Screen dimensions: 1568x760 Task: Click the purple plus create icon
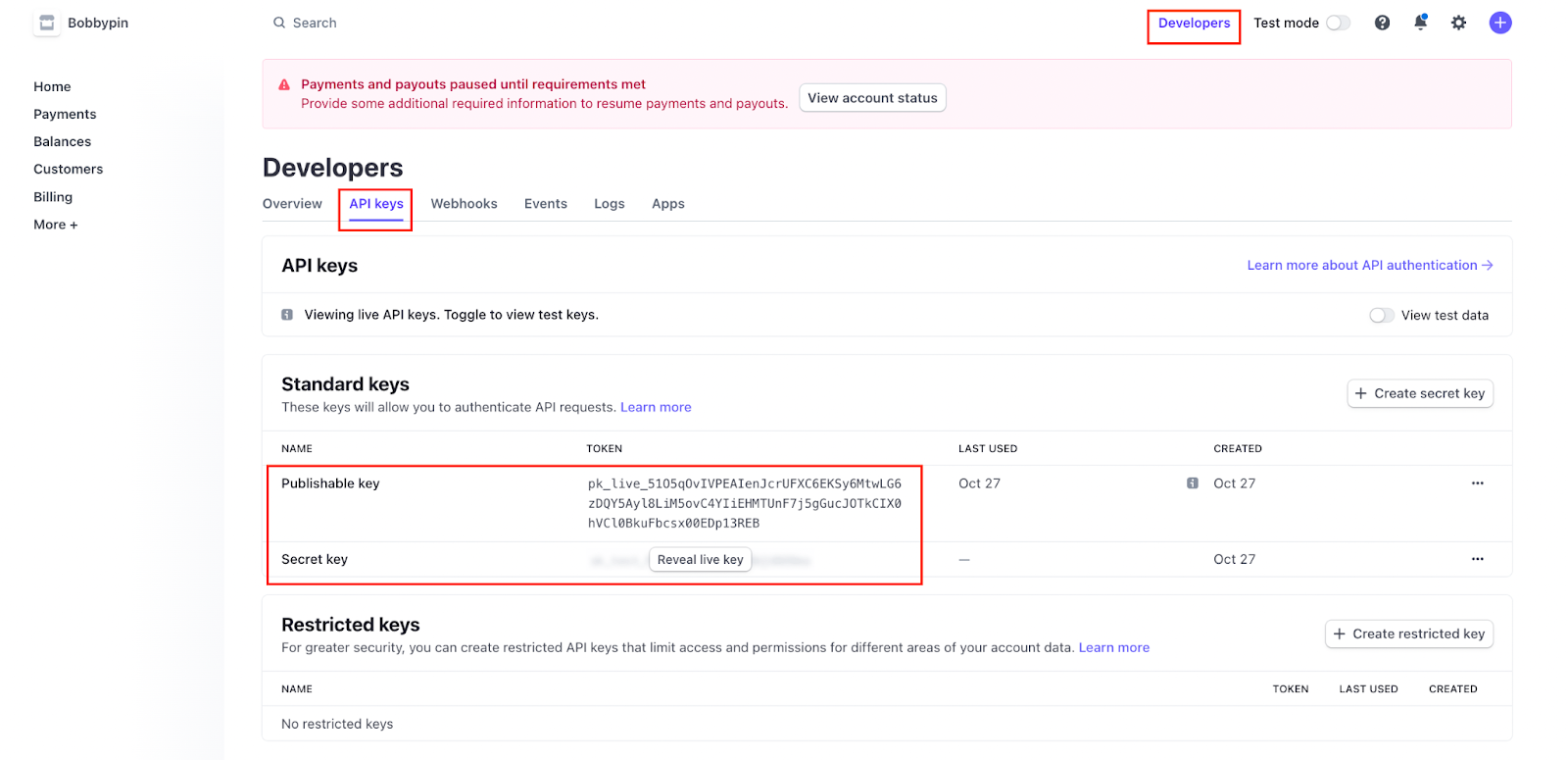click(x=1499, y=23)
